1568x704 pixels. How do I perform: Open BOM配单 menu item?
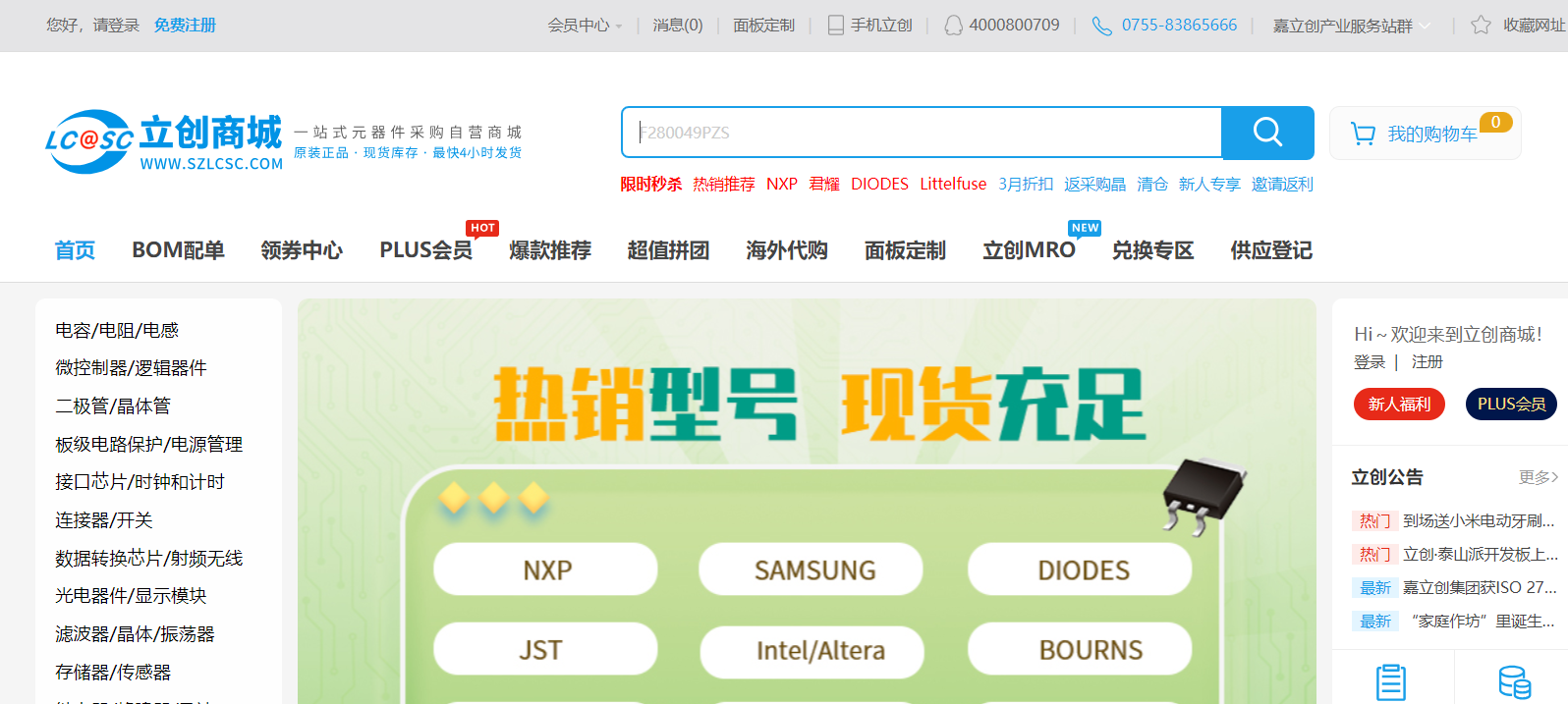(178, 250)
